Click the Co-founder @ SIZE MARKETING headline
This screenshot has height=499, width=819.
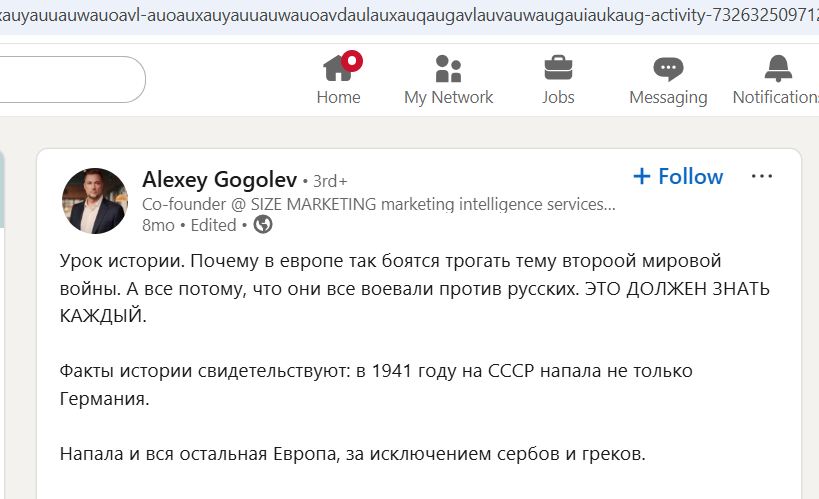click(x=379, y=204)
